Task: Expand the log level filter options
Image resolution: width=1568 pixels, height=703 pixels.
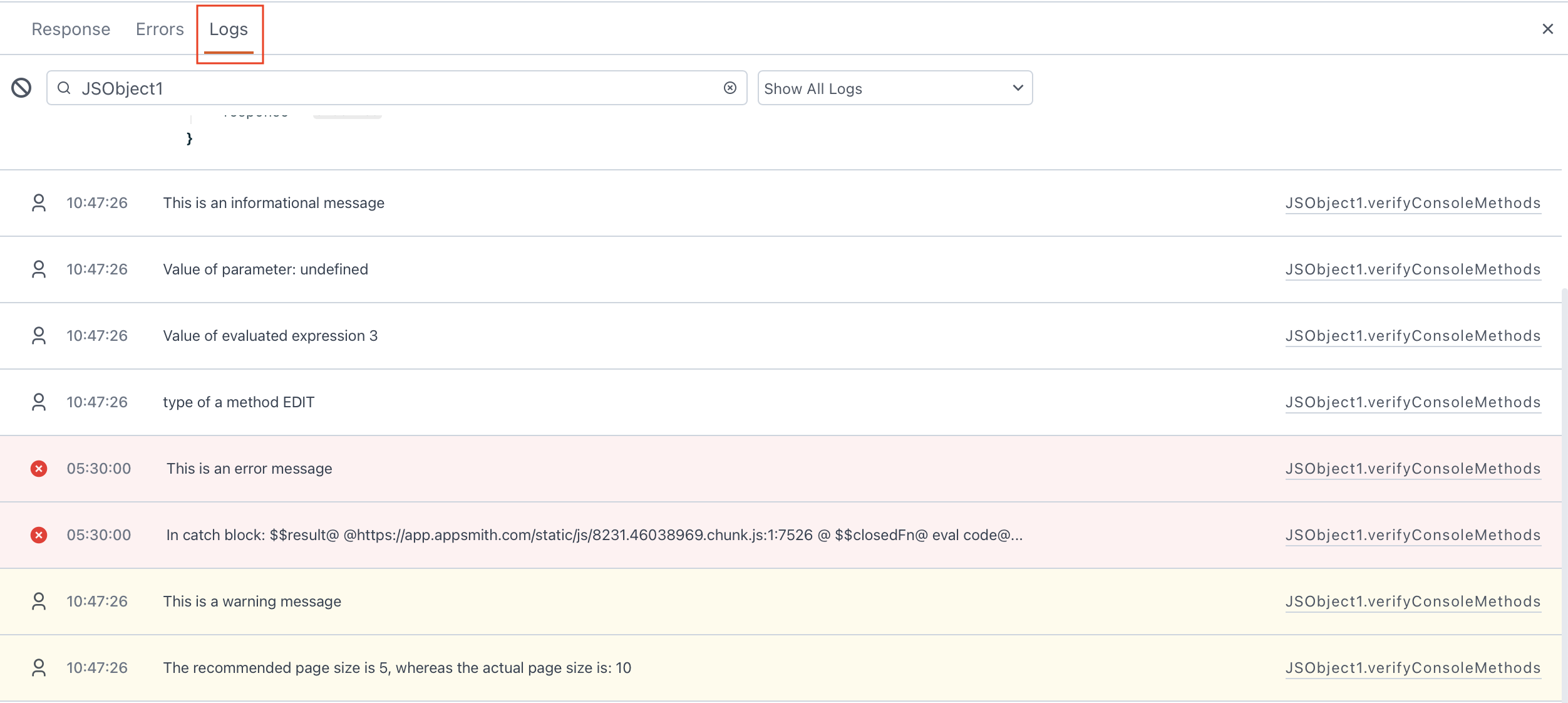Action: coord(894,88)
